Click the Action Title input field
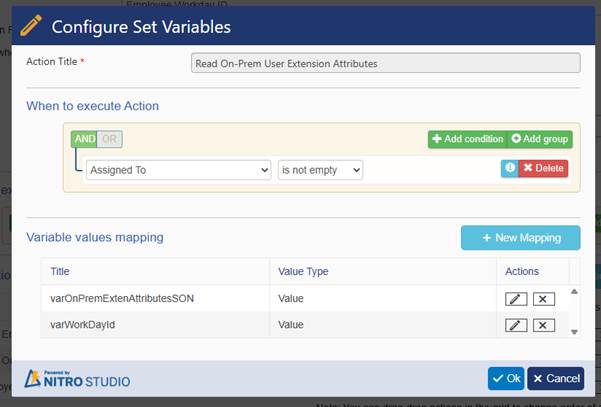 [385, 63]
